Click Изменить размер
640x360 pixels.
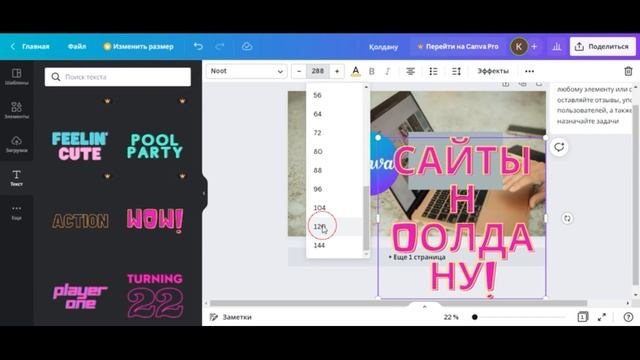(138, 47)
